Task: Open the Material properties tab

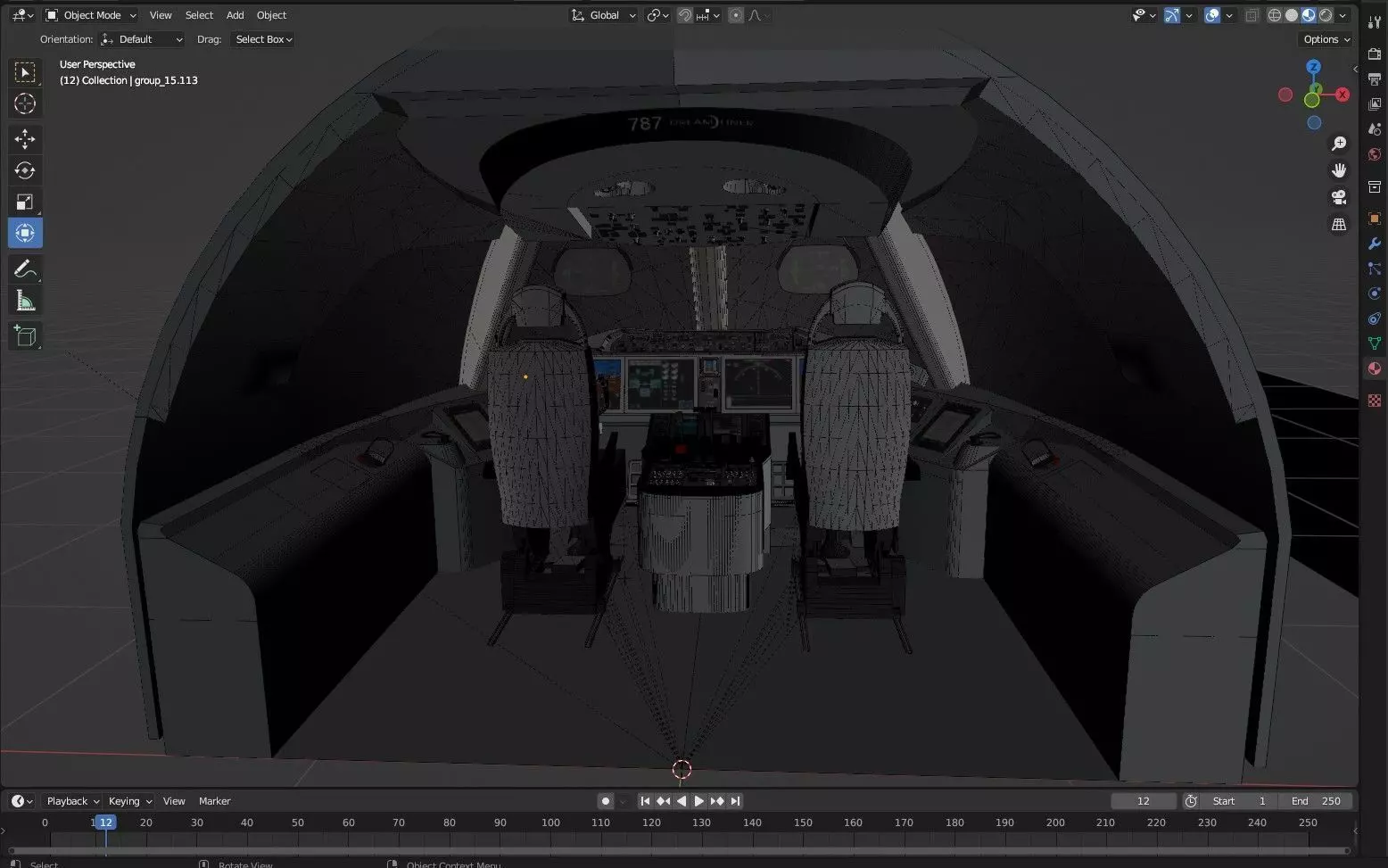Action: pos(1375,368)
